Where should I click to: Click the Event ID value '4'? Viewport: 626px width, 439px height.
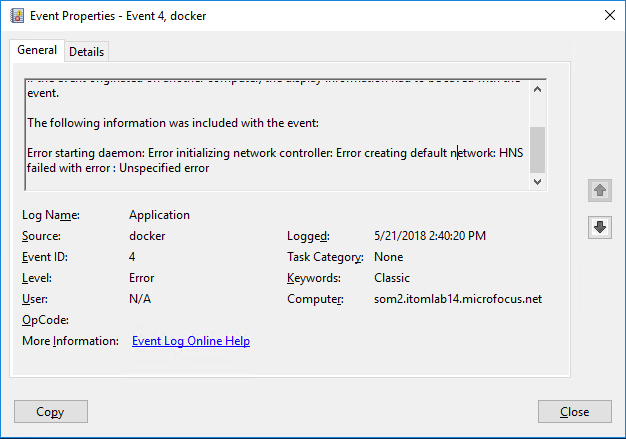tap(132, 257)
